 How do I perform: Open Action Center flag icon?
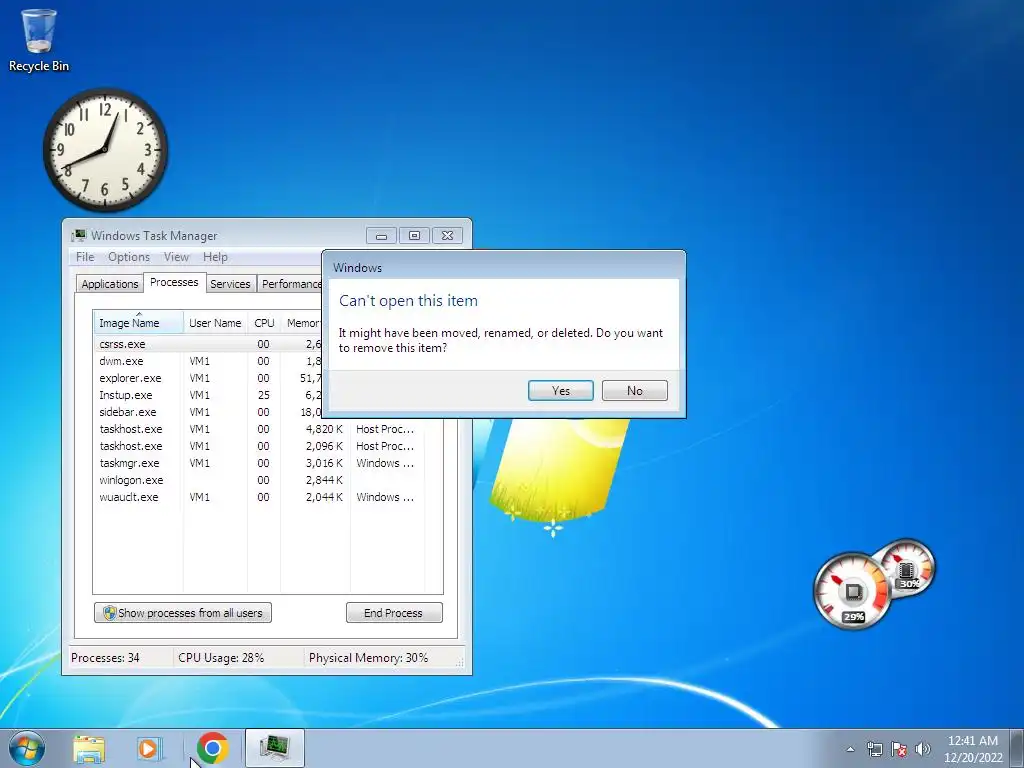(899, 749)
